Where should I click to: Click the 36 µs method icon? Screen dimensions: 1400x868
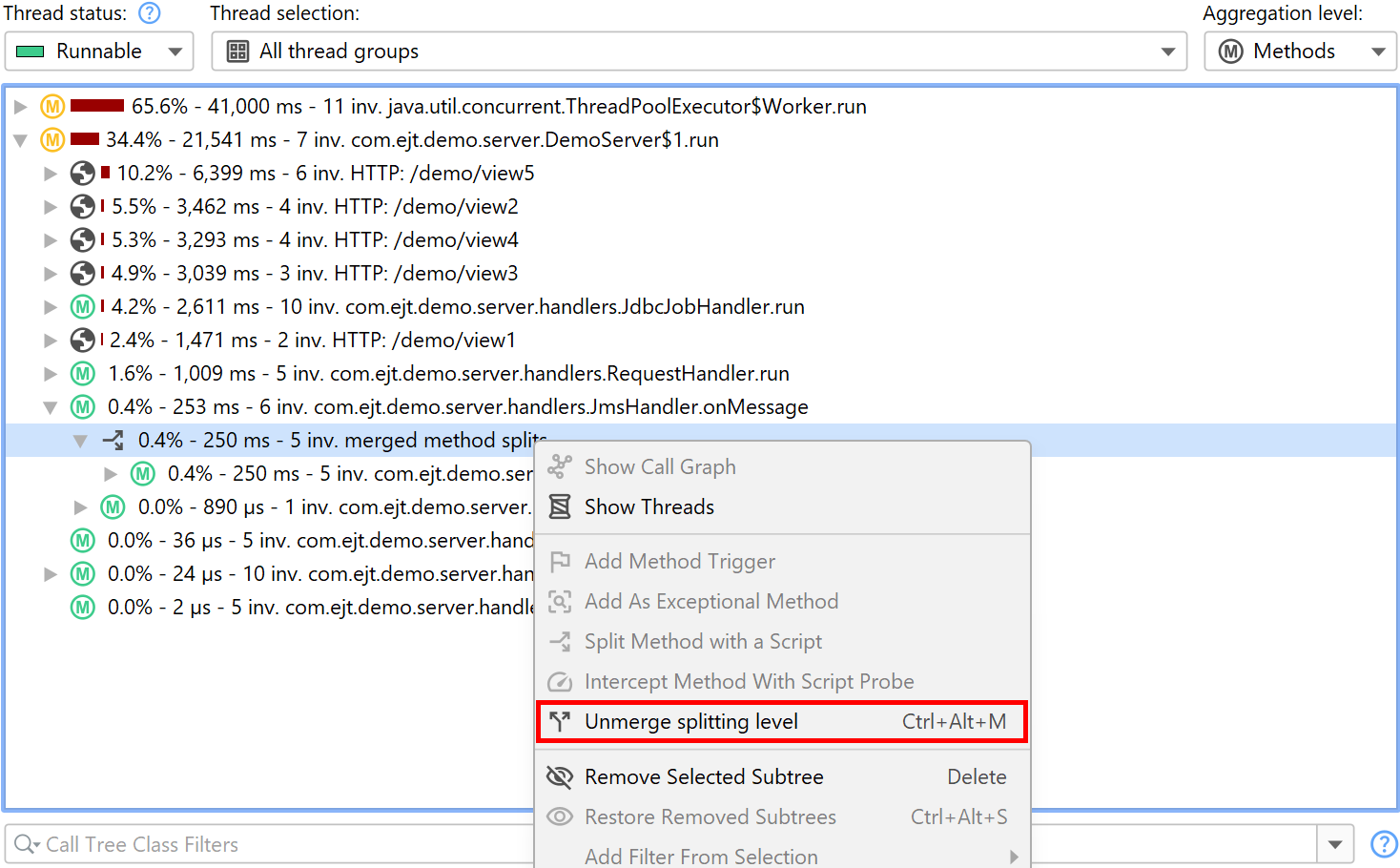tap(83, 541)
